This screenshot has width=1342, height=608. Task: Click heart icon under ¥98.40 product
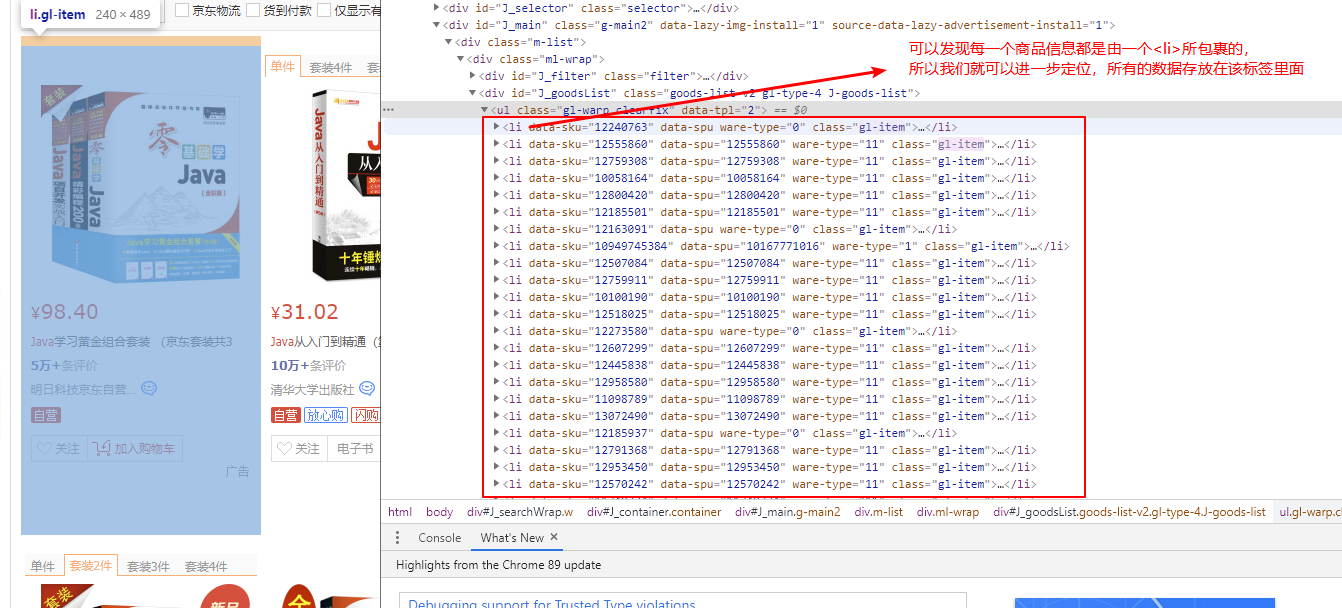pos(44,449)
